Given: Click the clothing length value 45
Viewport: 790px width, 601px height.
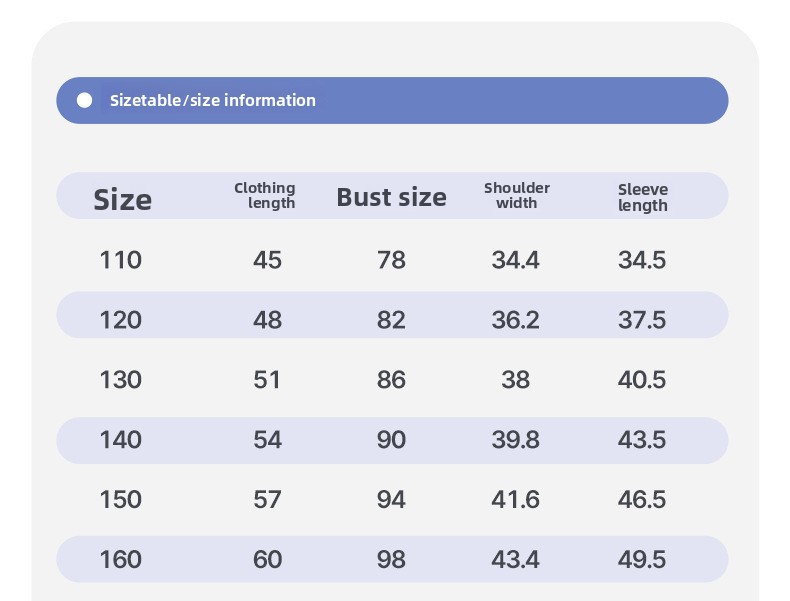Looking at the screenshot, I should point(267,260).
